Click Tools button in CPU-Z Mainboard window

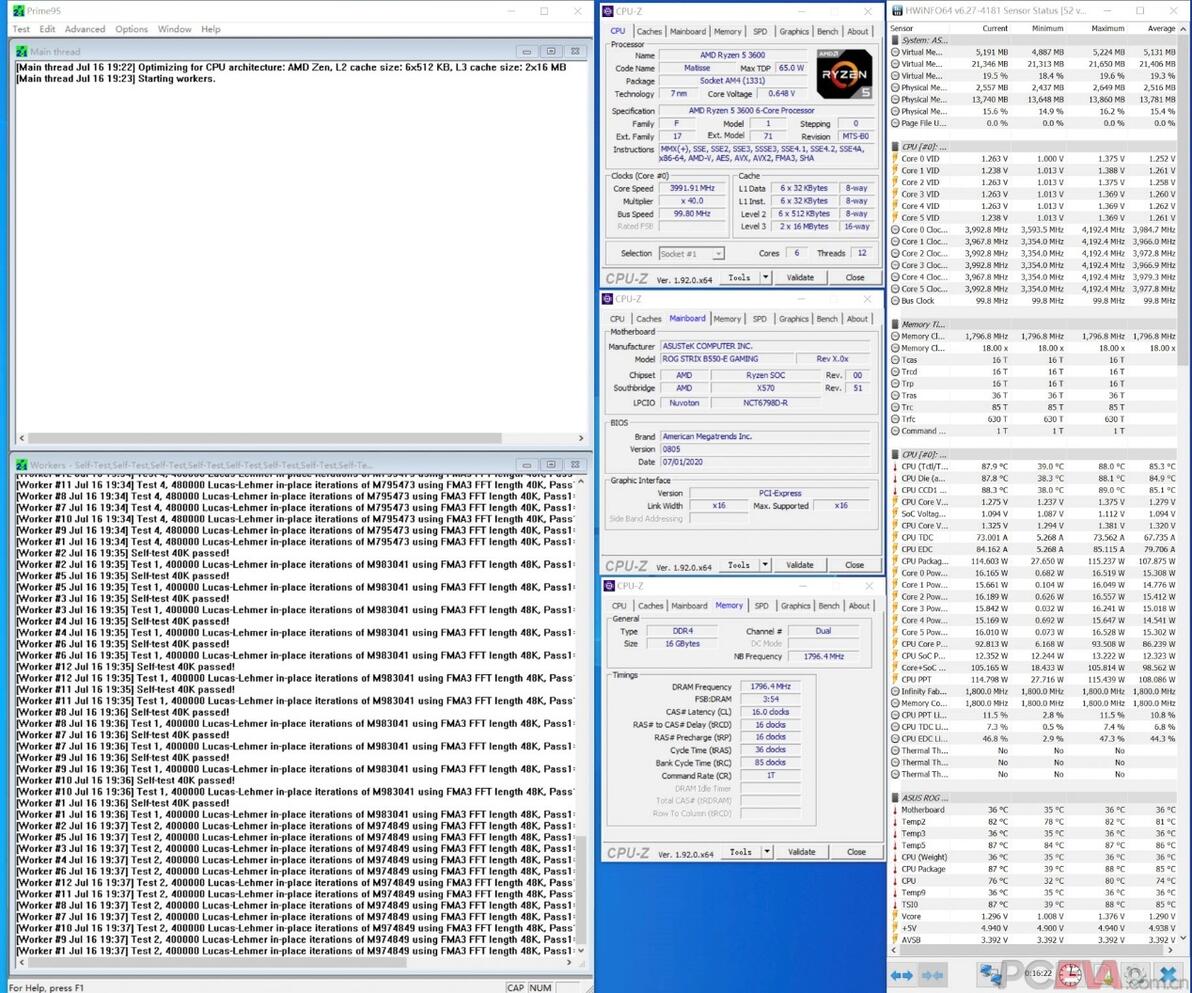pyautogui.click(x=738, y=565)
